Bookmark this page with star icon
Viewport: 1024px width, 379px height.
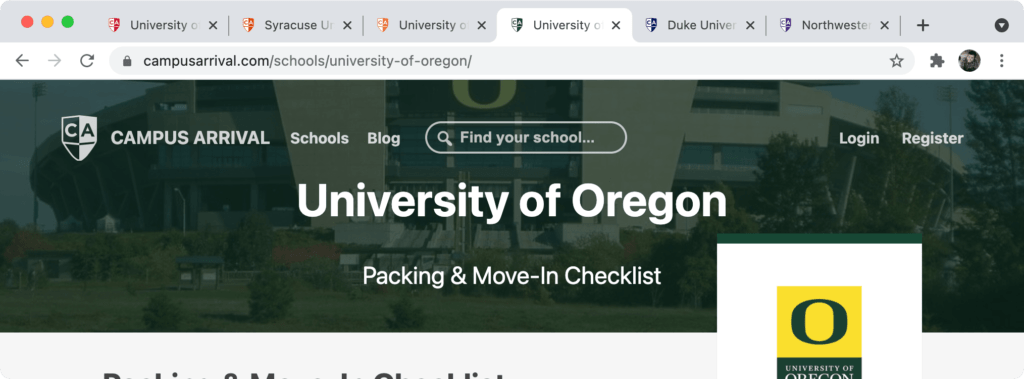(x=897, y=61)
